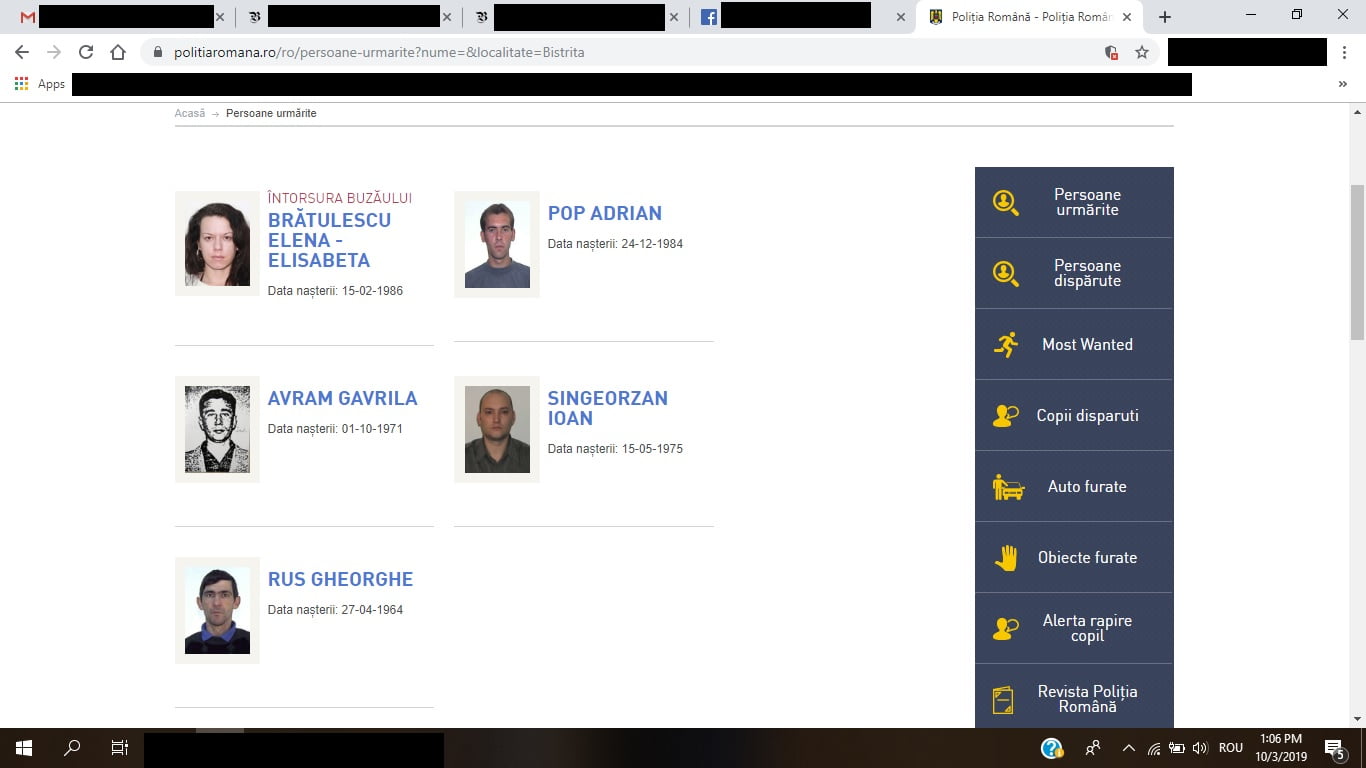Viewport: 1366px width, 768px height.
Task: Close the Poliția Română tab
Action: tap(1127, 17)
